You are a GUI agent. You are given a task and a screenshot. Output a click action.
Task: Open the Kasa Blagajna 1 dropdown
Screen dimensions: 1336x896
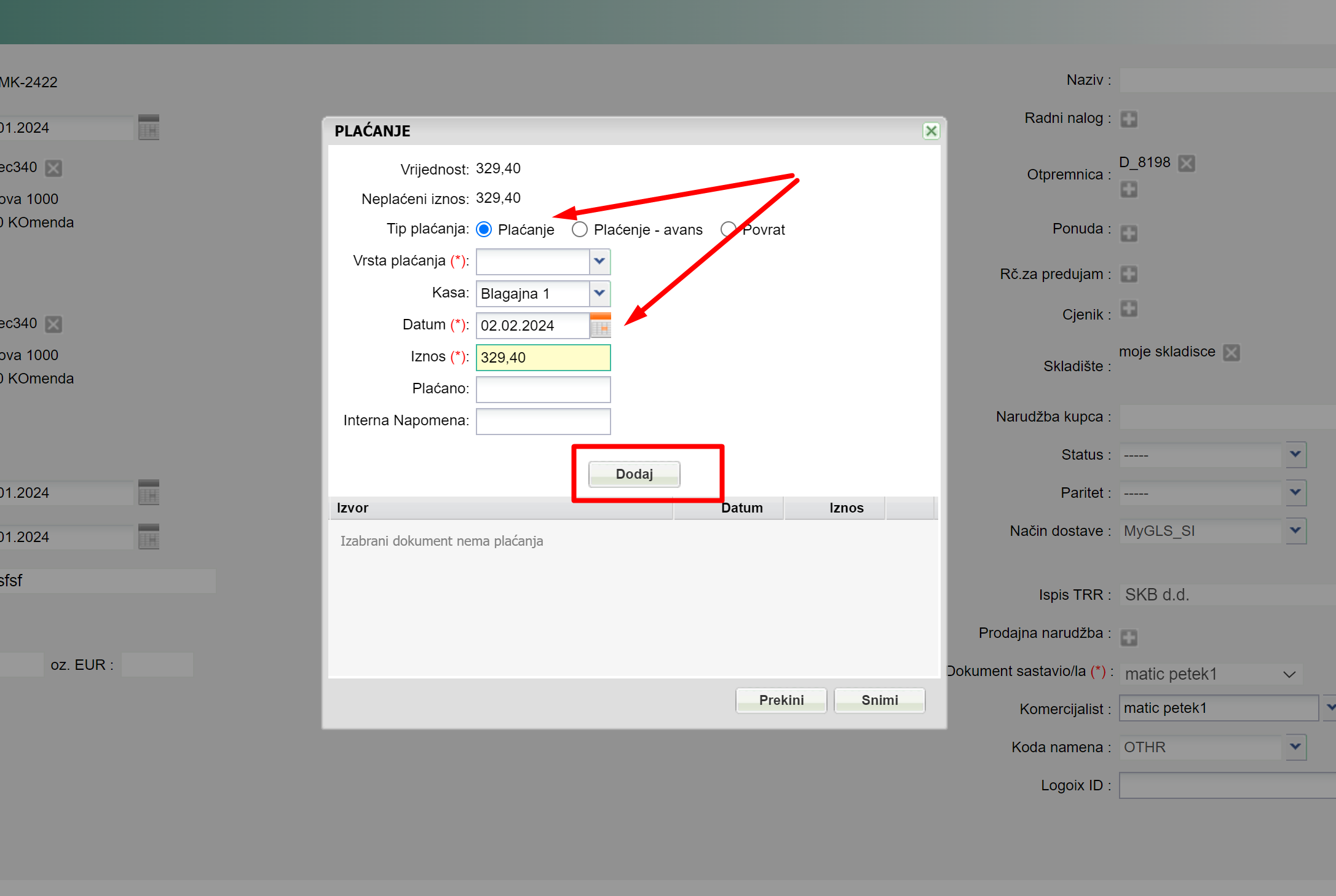click(x=599, y=293)
